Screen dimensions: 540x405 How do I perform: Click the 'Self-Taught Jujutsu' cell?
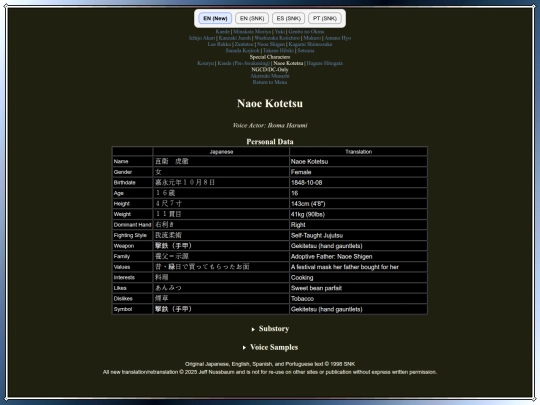click(359, 235)
